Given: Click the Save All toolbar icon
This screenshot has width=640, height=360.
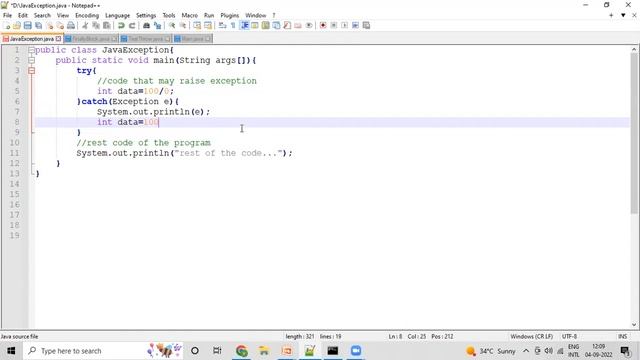Looking at the screenshot, I should point(38,25).
